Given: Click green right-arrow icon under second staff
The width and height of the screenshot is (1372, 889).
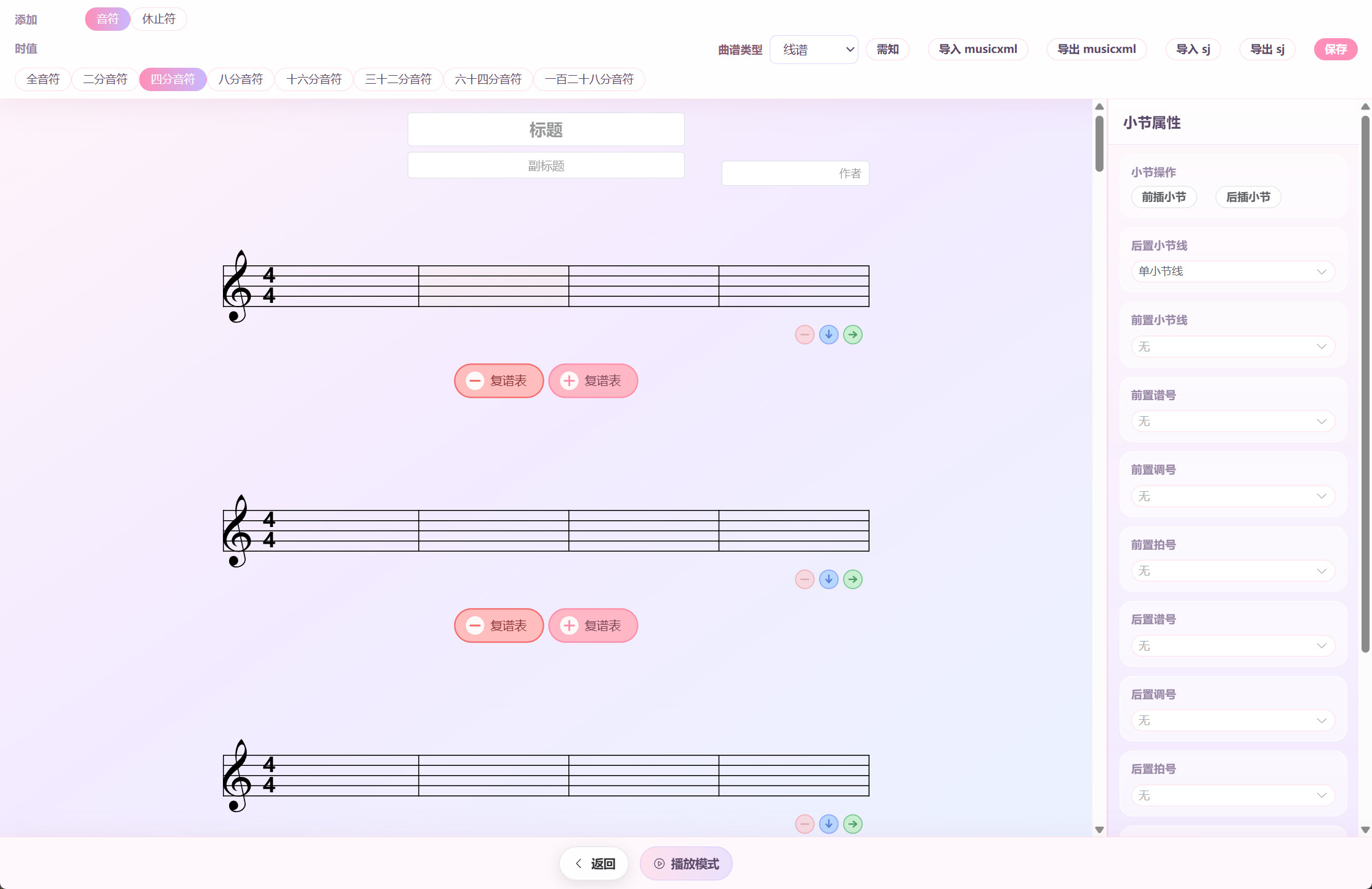Looking at the screenshot, I should (x=852, y=579).
